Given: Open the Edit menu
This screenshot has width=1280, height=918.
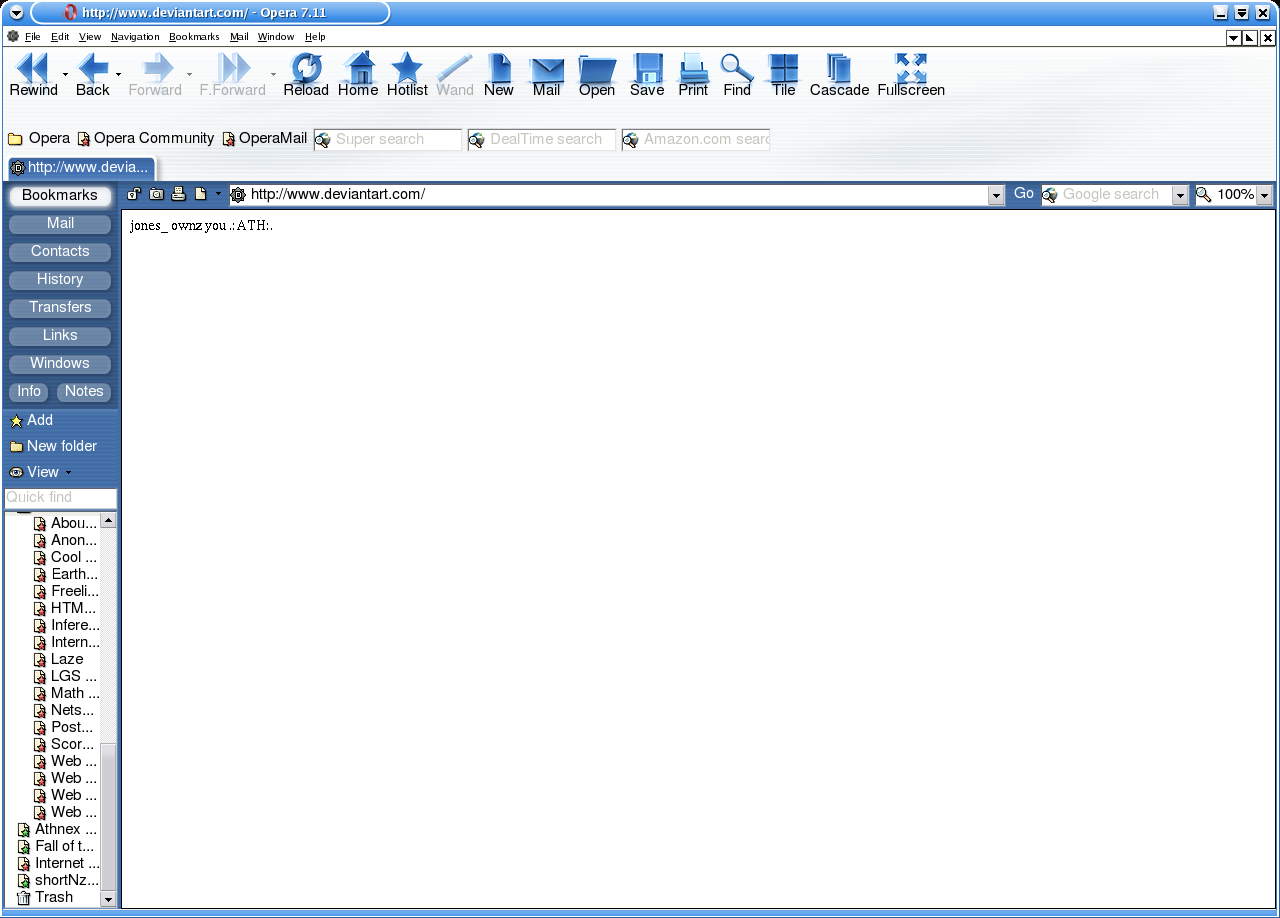Looking at the screenshot, I should [x=60, y=37].
